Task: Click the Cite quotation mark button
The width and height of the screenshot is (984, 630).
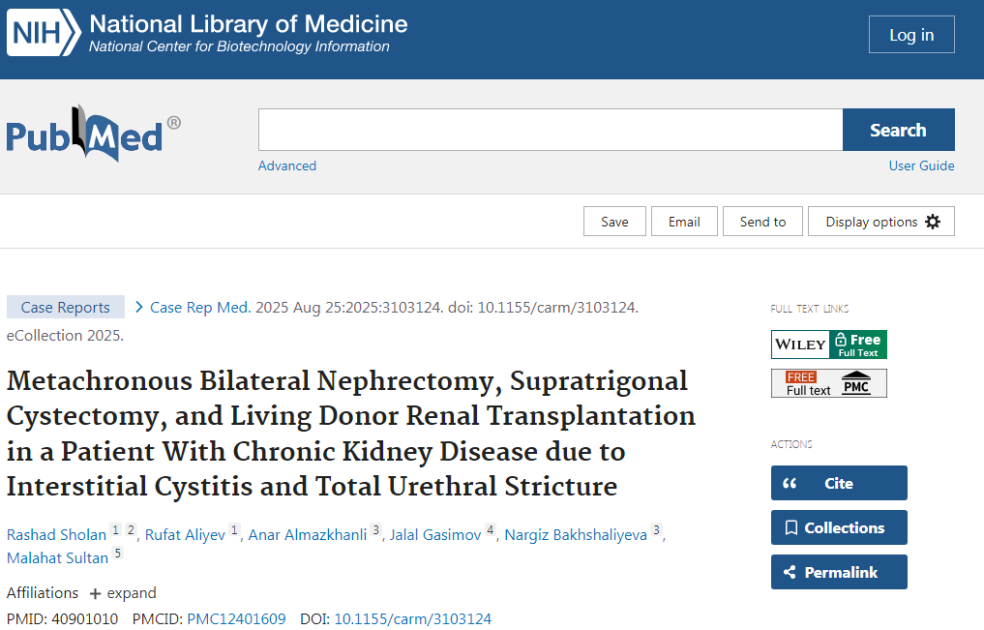Action: pos(838,483)
